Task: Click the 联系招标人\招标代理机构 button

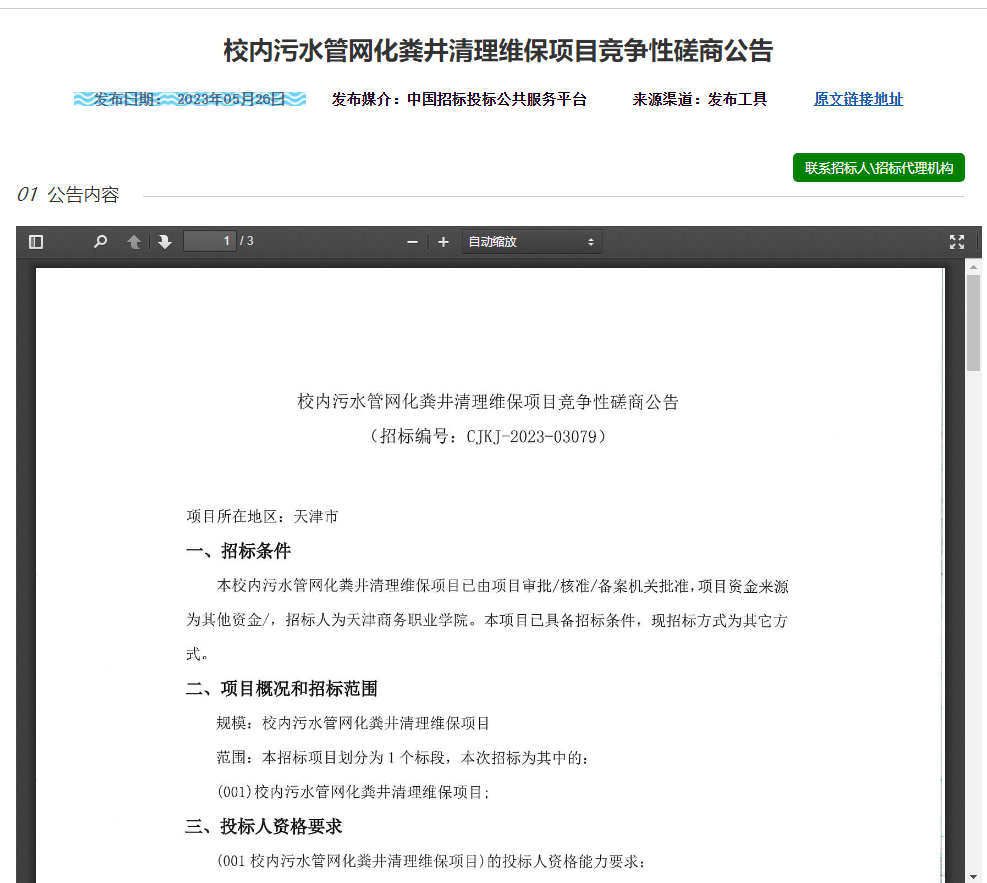Action: 878,168
